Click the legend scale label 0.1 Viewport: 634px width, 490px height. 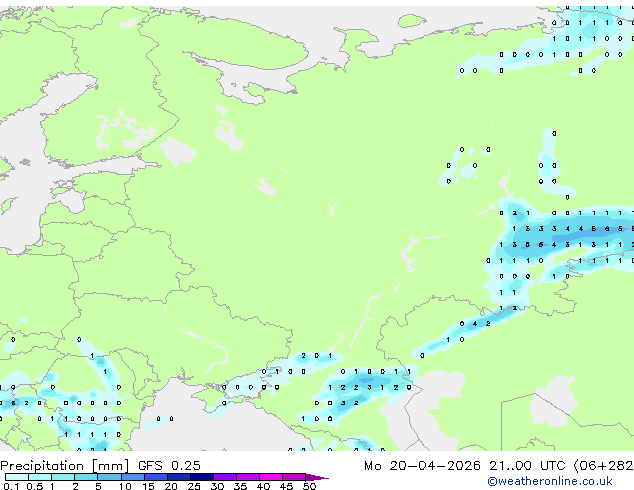pos(11,486)
